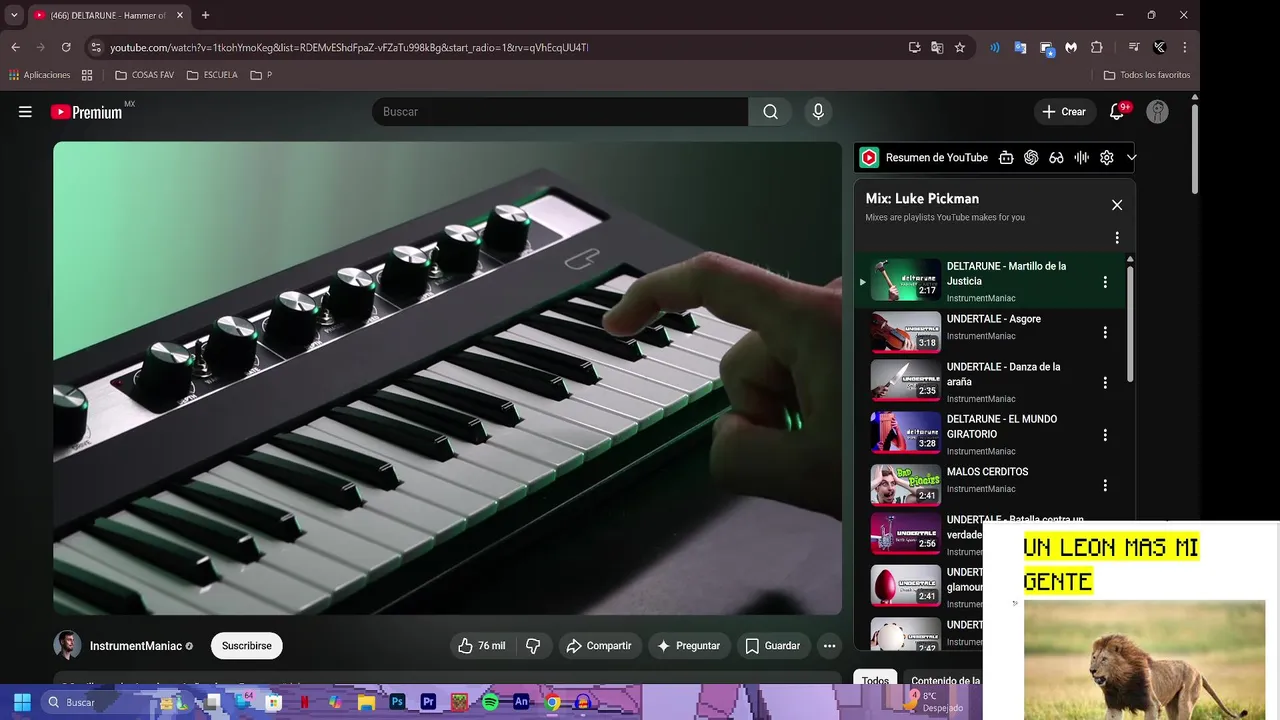Subscribe with the Suscribirse button
This screenshot has width=1280, height=720.
pos(247,646)
